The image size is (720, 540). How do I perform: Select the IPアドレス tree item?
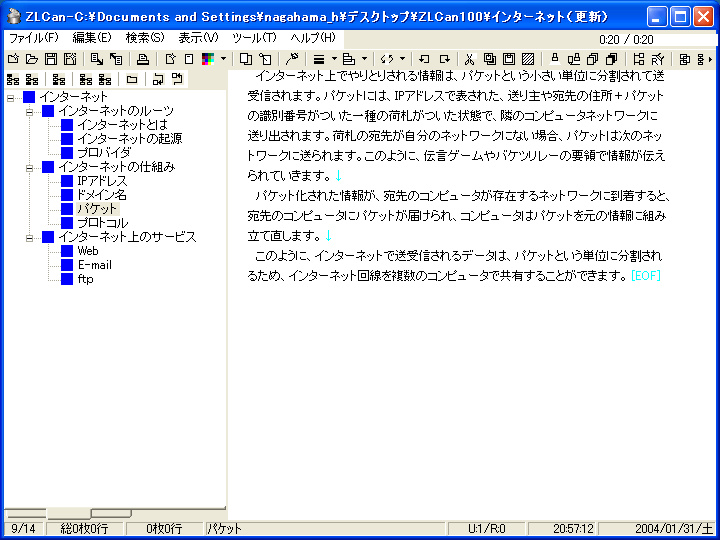point(102,180)
